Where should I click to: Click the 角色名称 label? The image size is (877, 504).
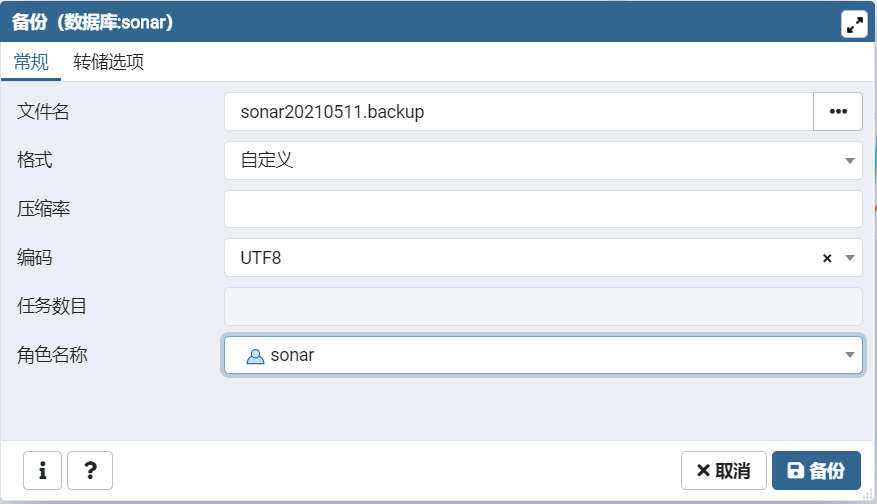52,355
